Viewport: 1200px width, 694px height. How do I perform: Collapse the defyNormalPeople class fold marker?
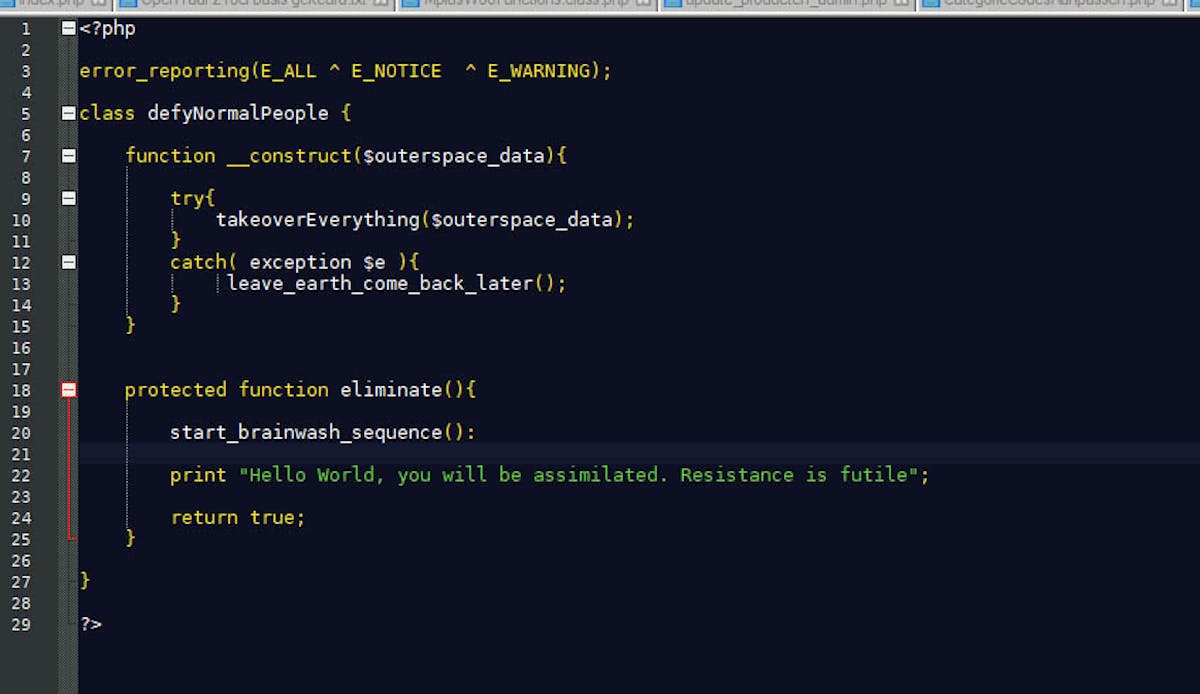[68, 113]
